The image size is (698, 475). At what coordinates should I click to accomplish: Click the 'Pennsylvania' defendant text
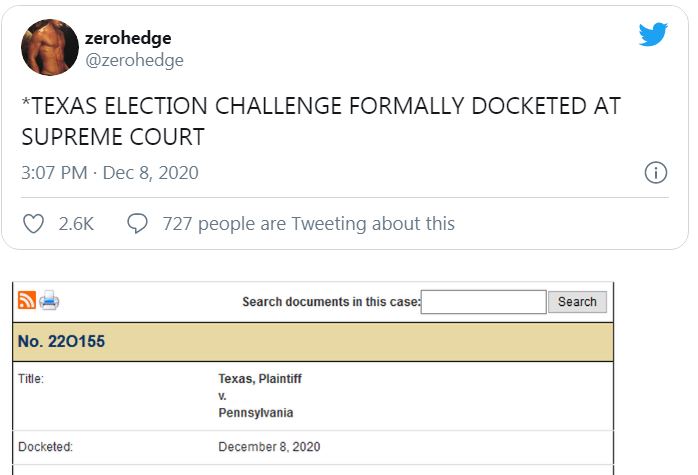[256, 413]
